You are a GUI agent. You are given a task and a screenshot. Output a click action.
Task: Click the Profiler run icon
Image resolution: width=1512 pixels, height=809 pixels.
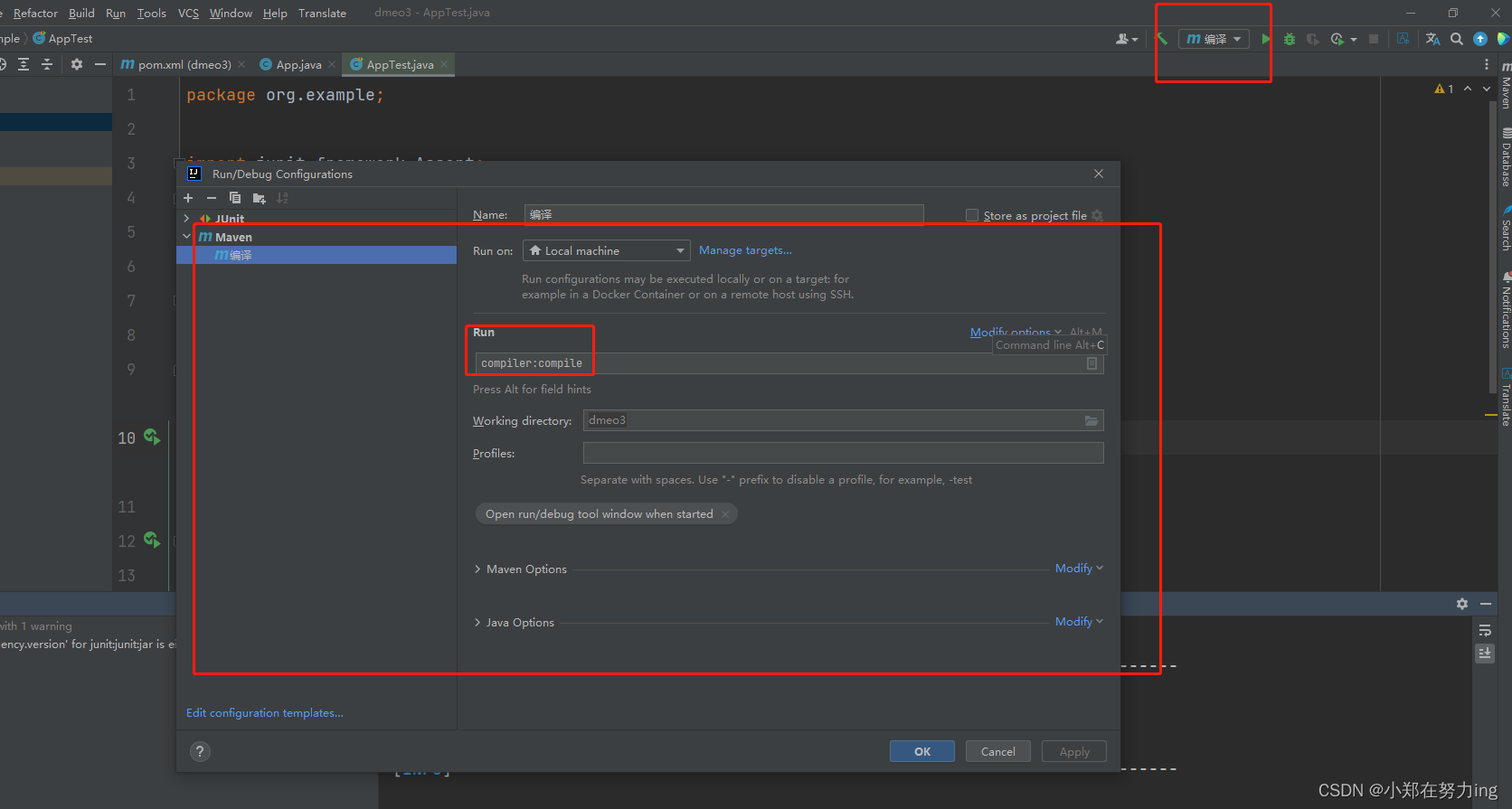(1337, 39)
